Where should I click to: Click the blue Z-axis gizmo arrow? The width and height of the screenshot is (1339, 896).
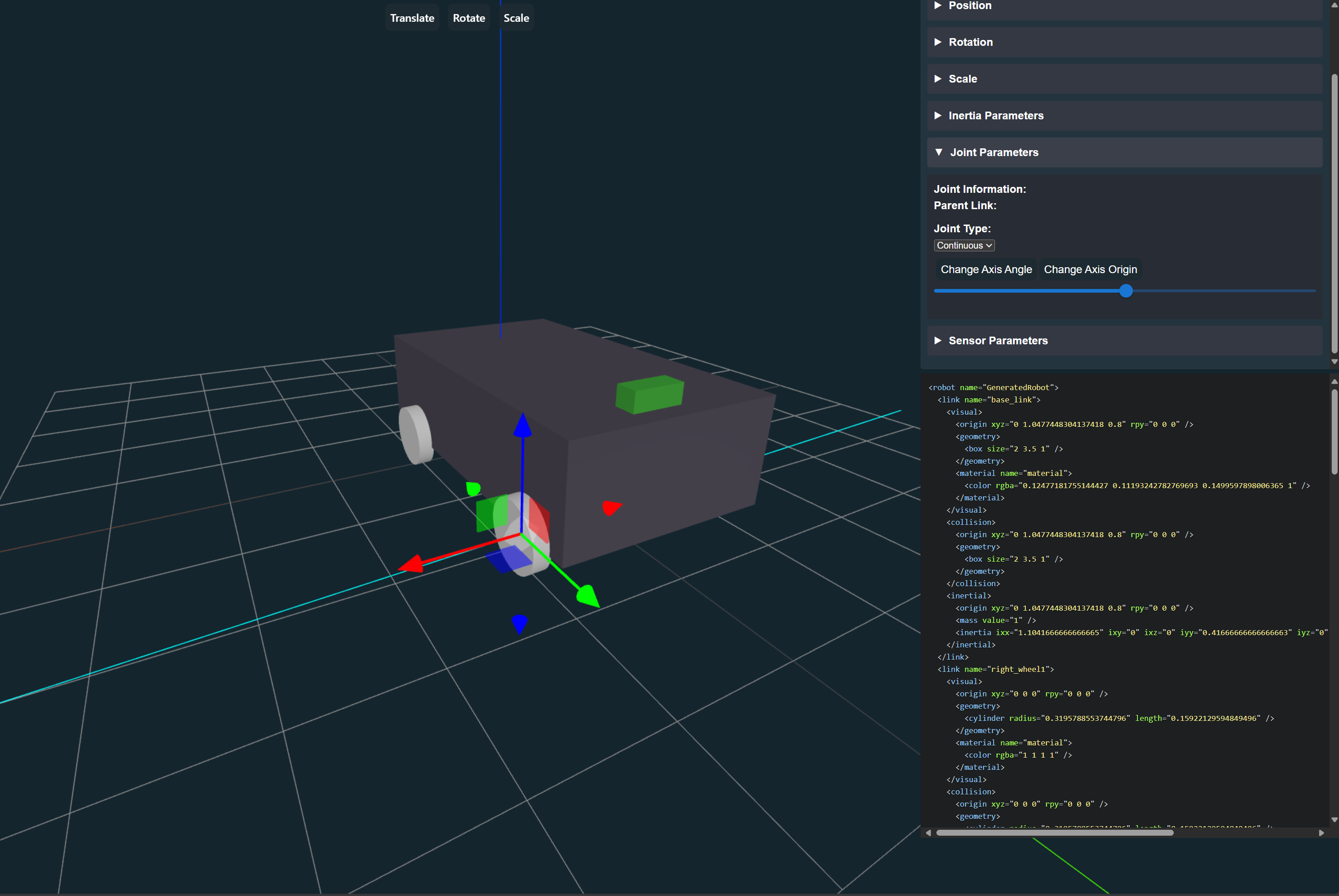(522, 426)
